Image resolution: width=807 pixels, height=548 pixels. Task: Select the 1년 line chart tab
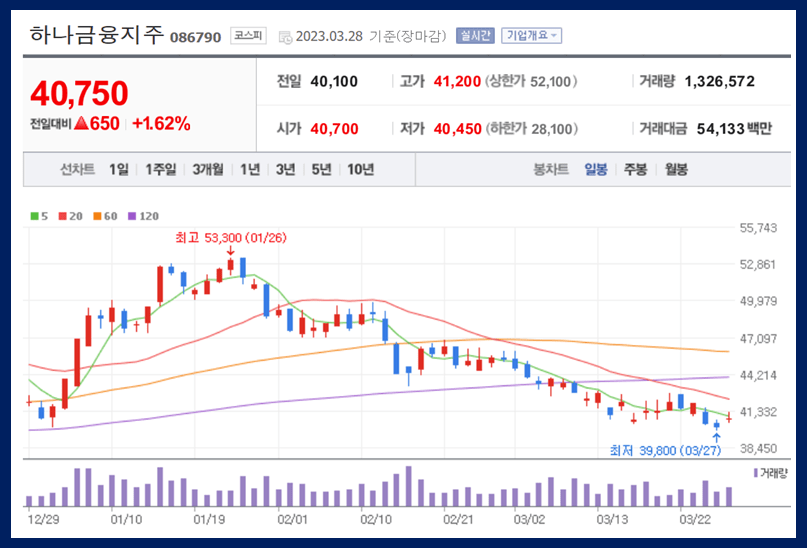tap(250, 169)
